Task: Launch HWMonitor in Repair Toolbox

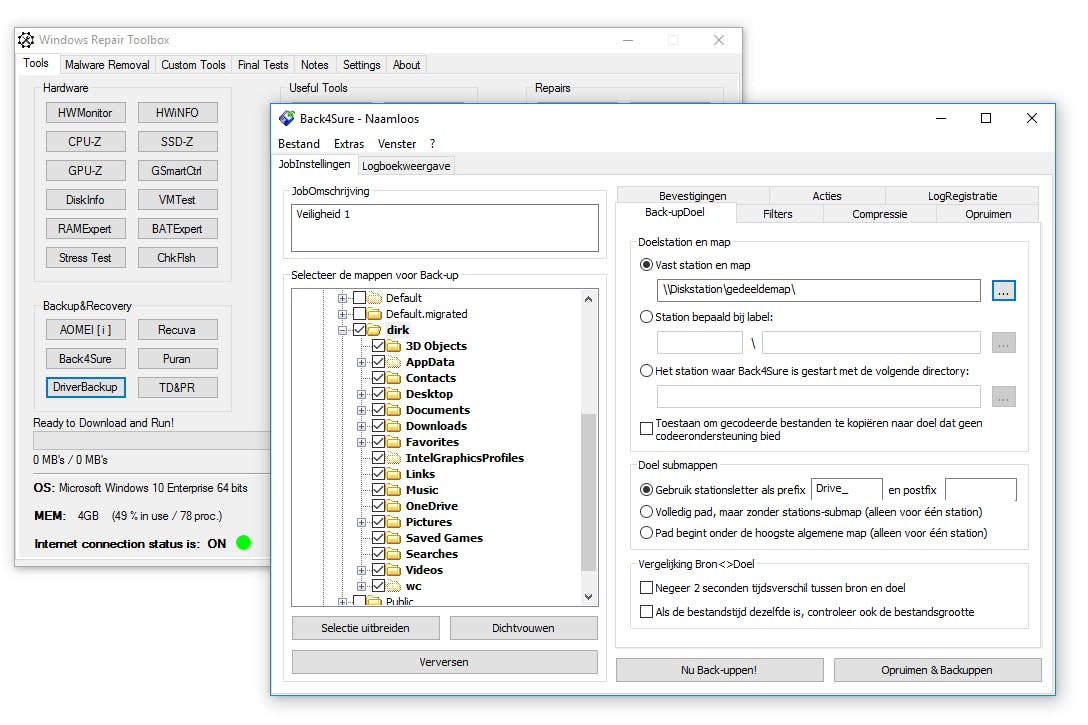Action: 85,112
